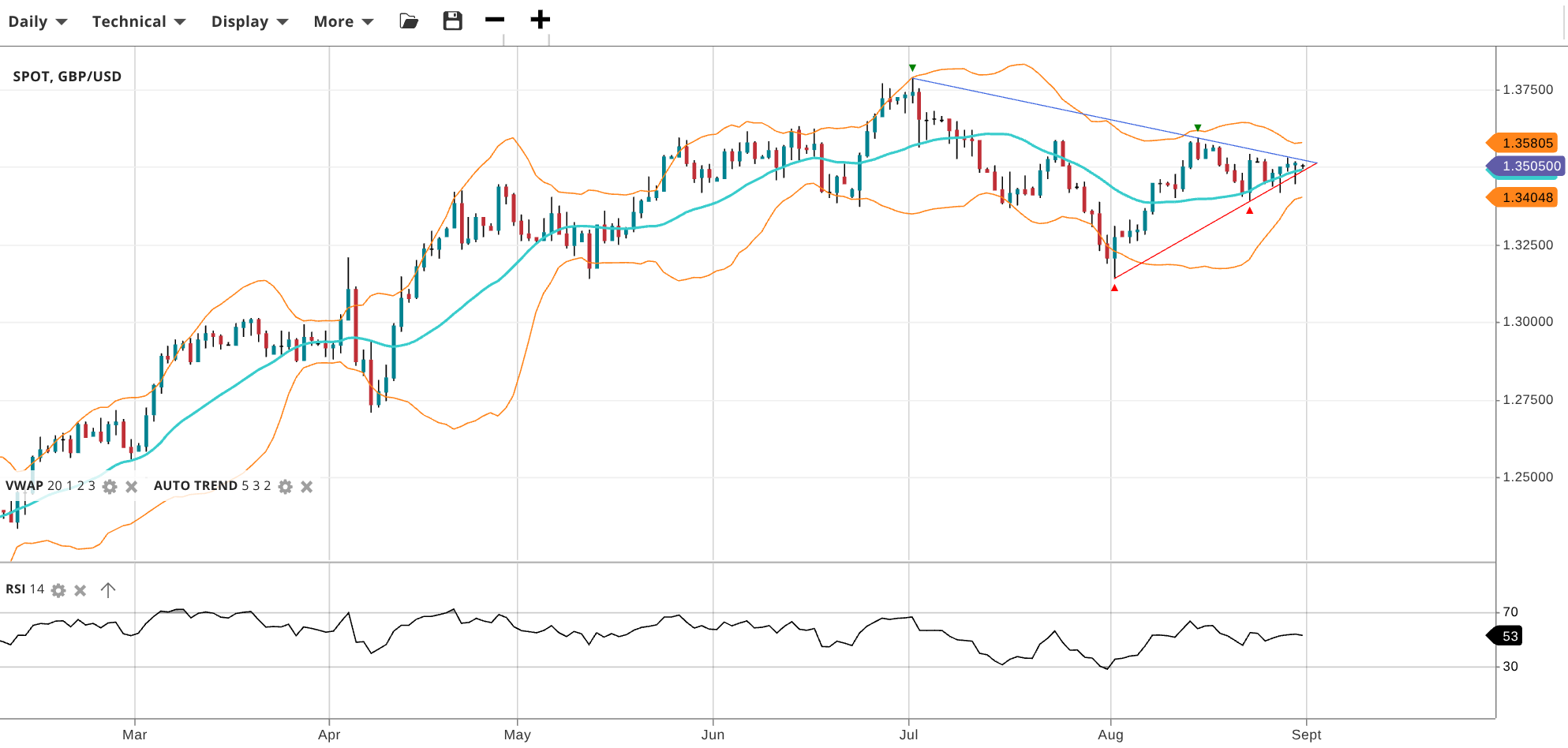Zoom out with the minus icon
The image size is (1568, 748).
[x=495, y=20]
